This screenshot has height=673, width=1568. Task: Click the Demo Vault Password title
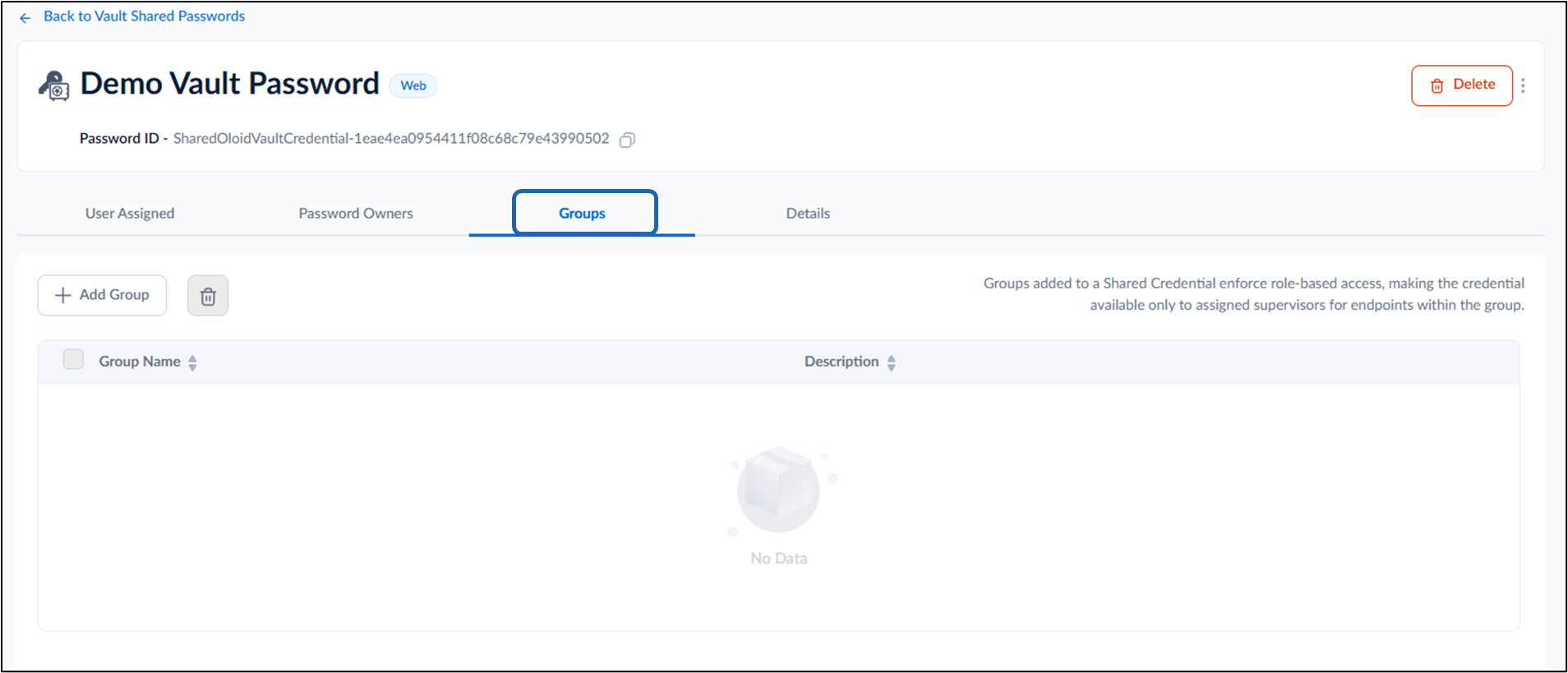click(229, 84)
